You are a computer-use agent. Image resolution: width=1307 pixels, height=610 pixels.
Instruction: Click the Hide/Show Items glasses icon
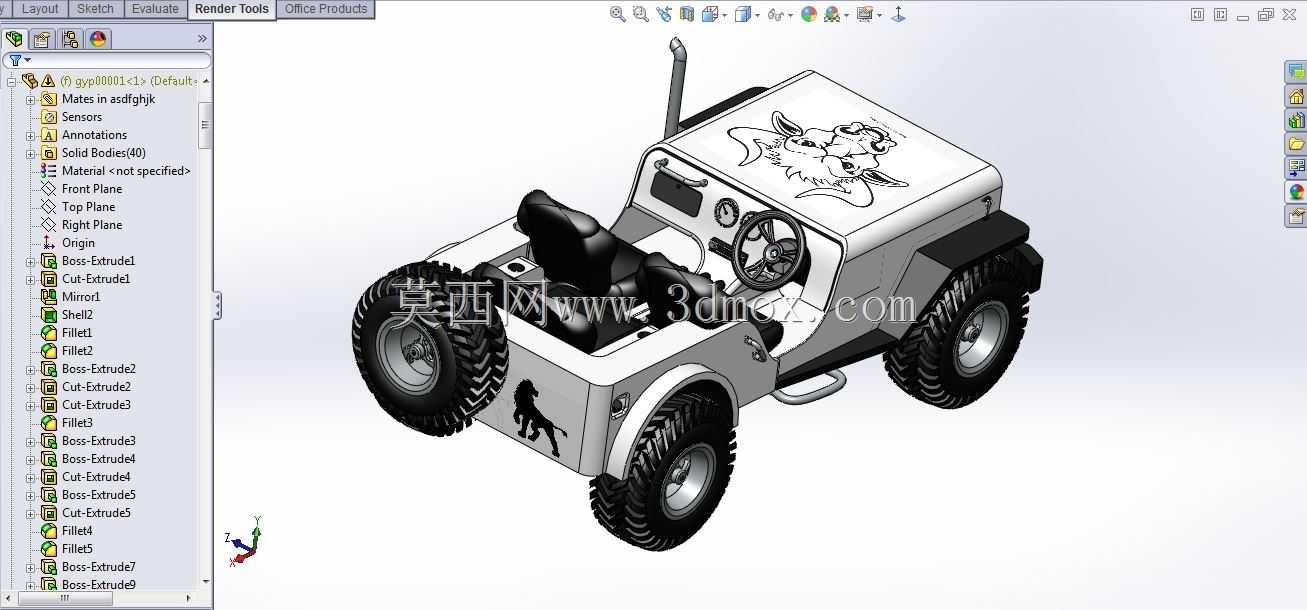(x=775, y=14)
